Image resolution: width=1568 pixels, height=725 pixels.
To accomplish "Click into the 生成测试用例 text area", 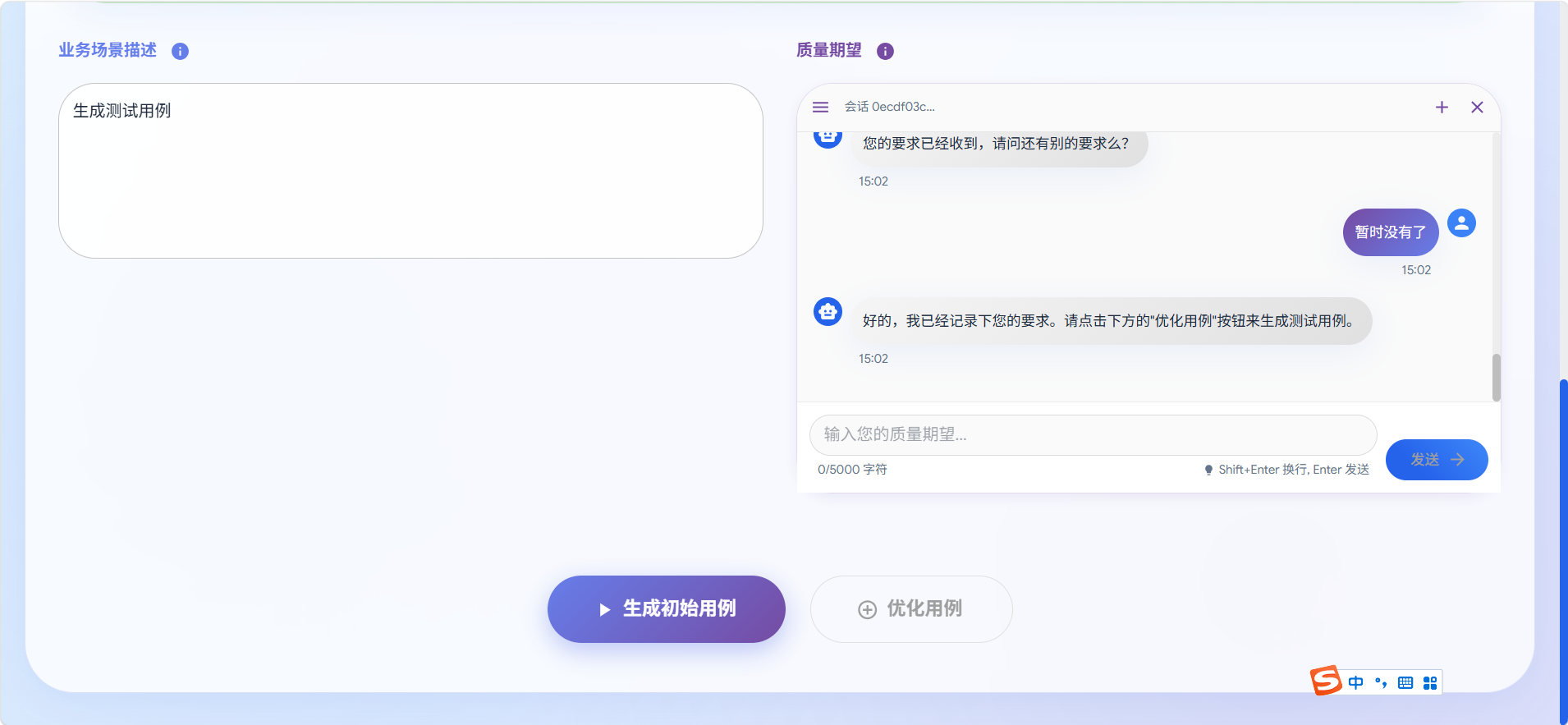I will pos(410,171).
